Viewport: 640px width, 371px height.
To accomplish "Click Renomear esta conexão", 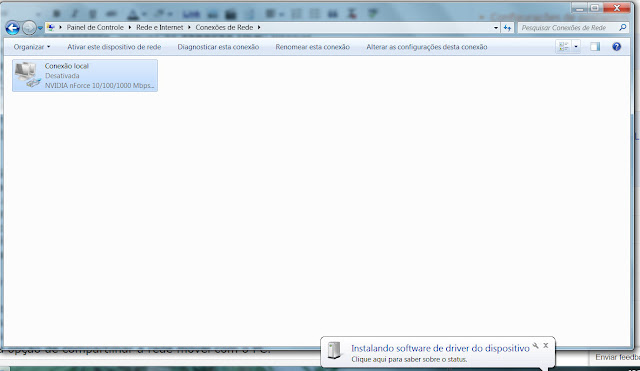I will [x=313, y=47].
